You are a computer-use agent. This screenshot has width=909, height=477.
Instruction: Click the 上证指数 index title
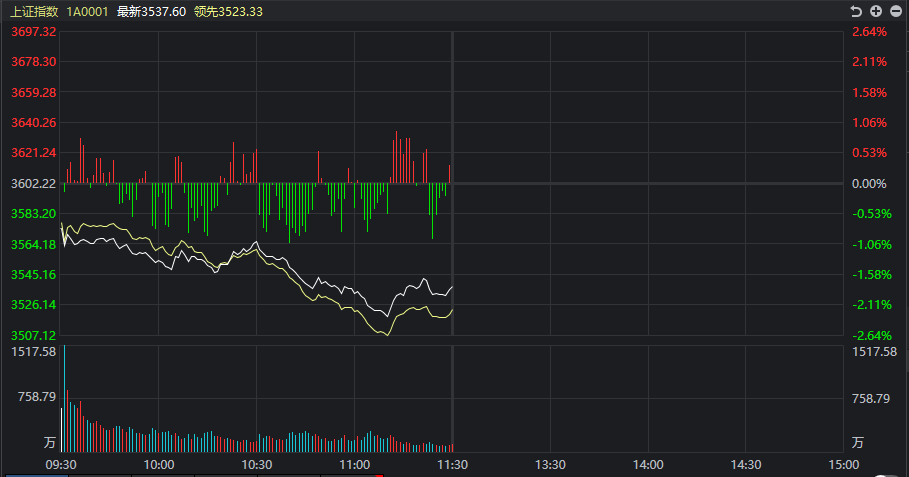[x=35, y=12]
